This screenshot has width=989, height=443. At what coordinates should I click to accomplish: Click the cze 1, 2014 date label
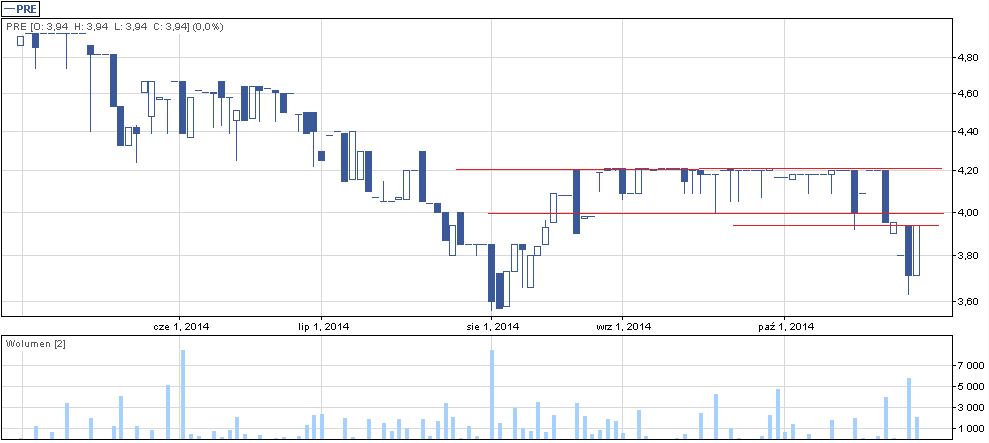point(182,326)
